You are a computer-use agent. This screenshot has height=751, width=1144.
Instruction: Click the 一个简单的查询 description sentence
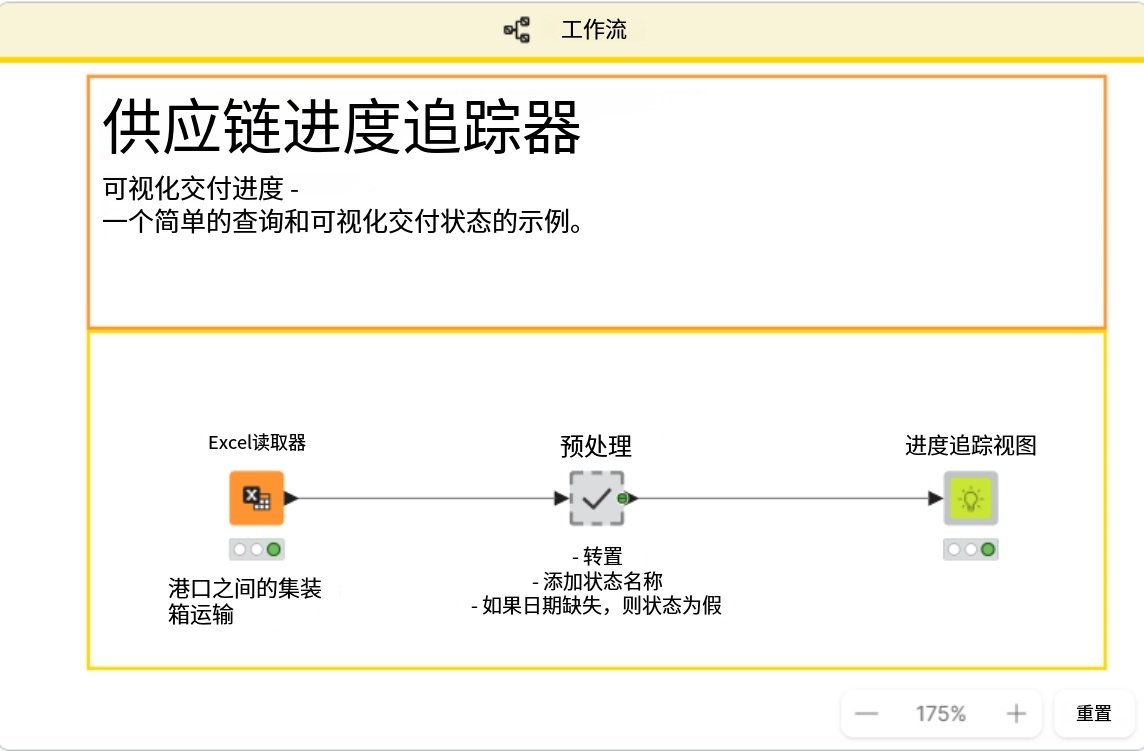tap(343, 221)
